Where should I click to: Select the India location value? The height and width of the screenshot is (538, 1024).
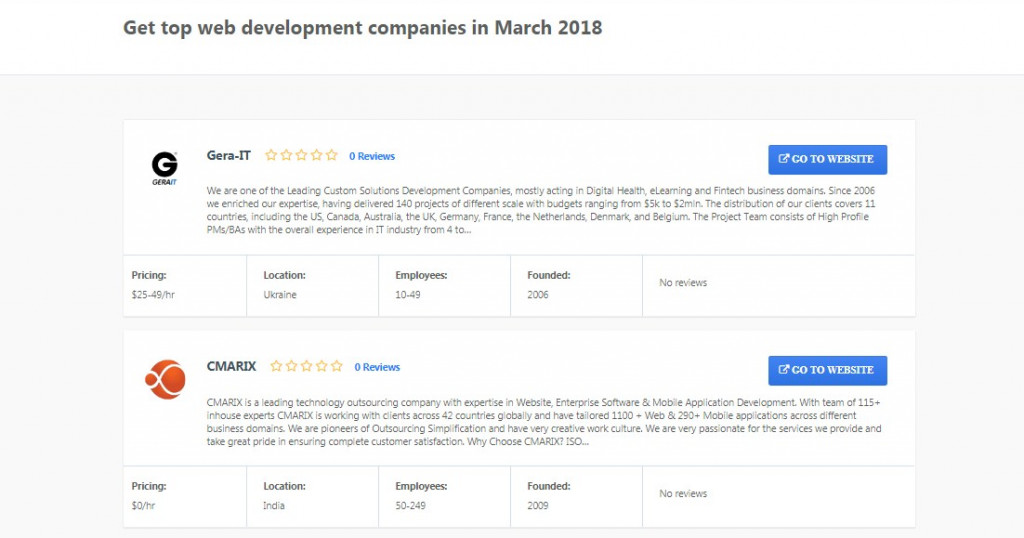(274, 505)
